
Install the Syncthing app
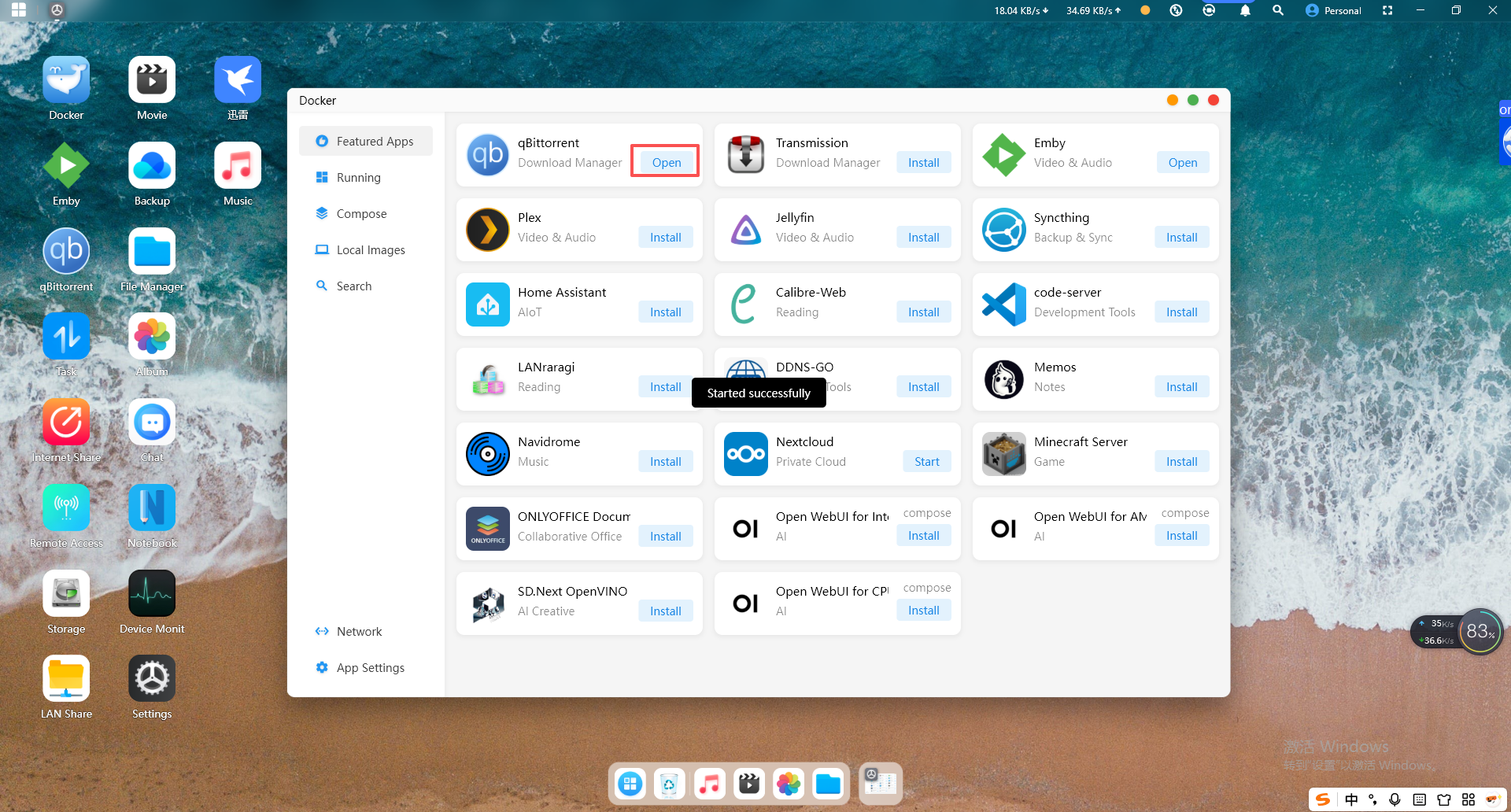[1182, 238]
